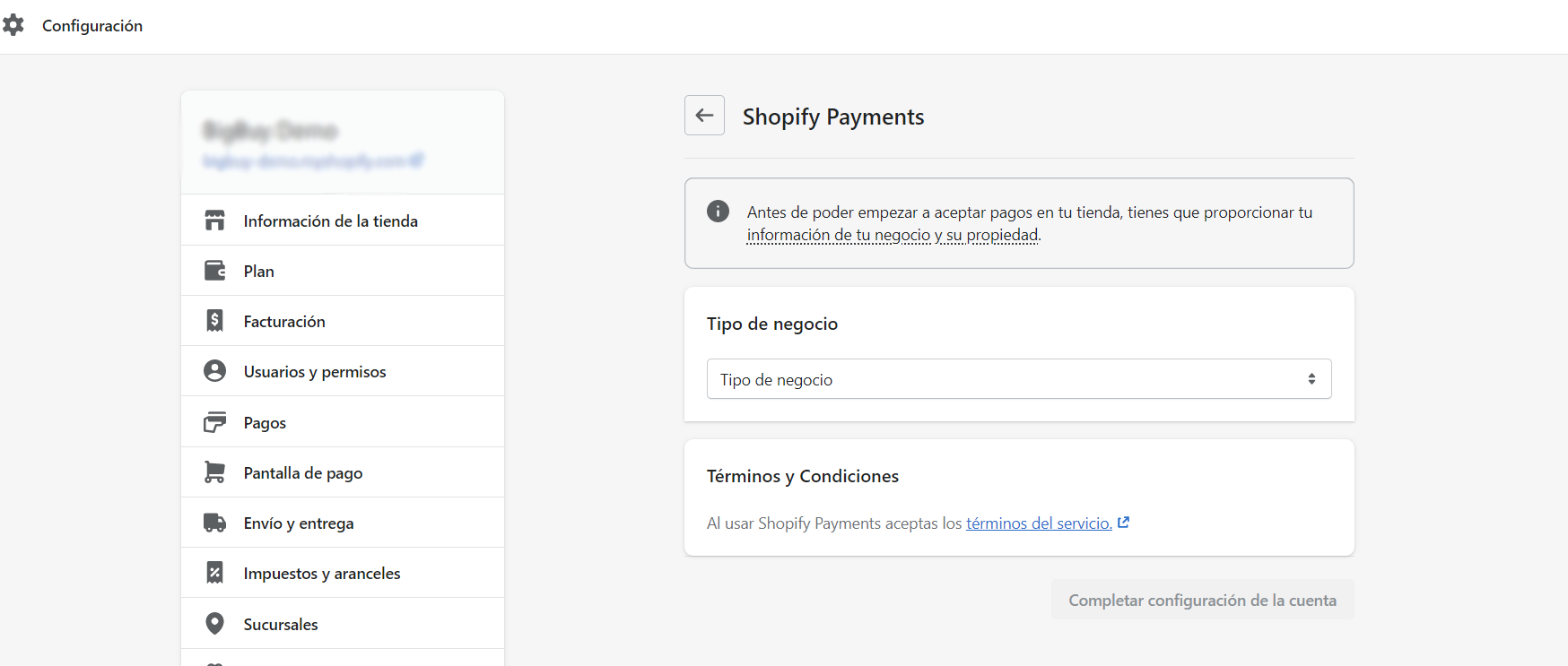Screen dimensions: 1568x666
Task: Go to Plan settings menu item
Action: [259, 272]
